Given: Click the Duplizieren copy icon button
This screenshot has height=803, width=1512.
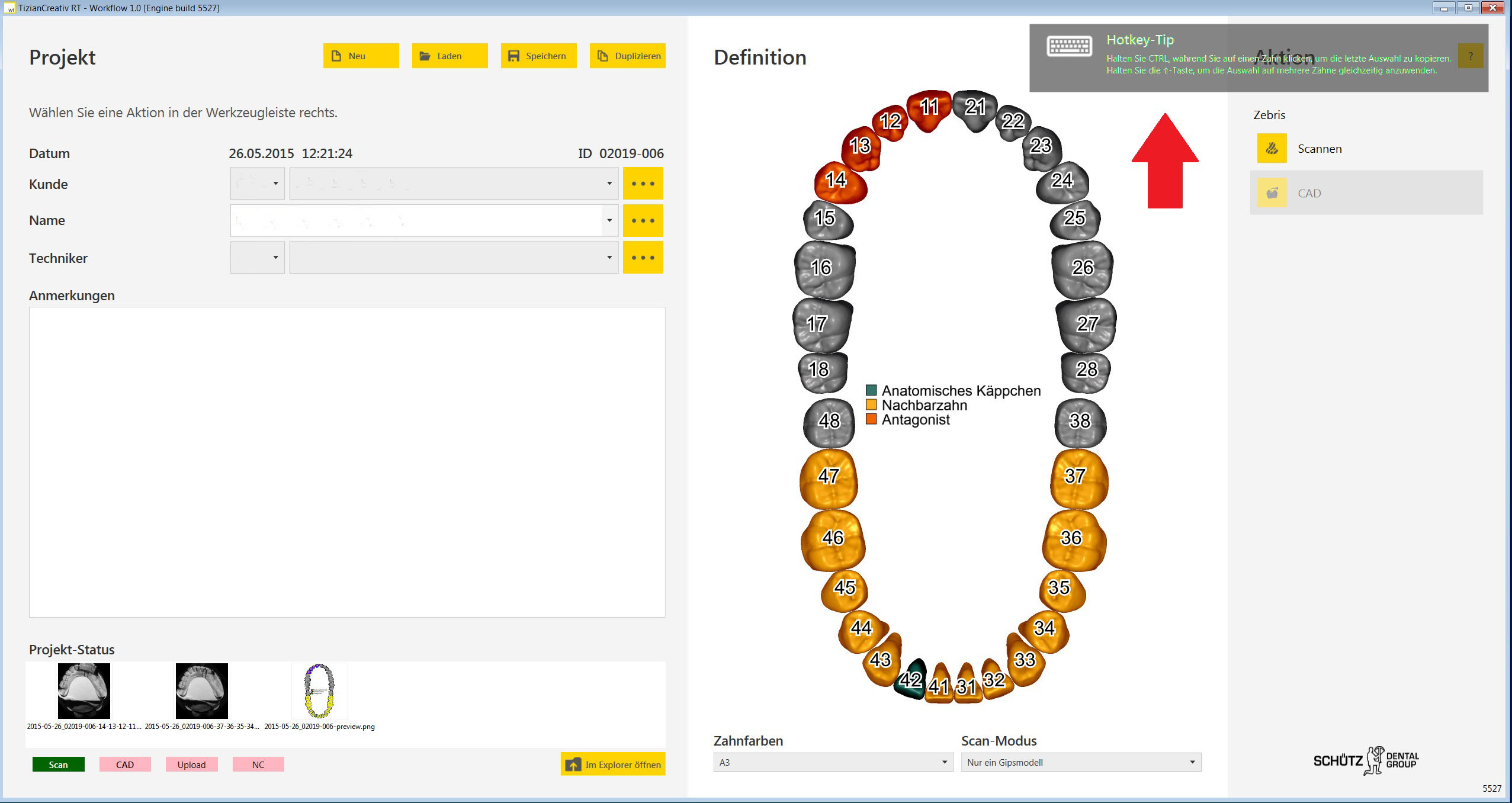Looking at the screenshot, I should pyautogui.click(x=602, y=56).
